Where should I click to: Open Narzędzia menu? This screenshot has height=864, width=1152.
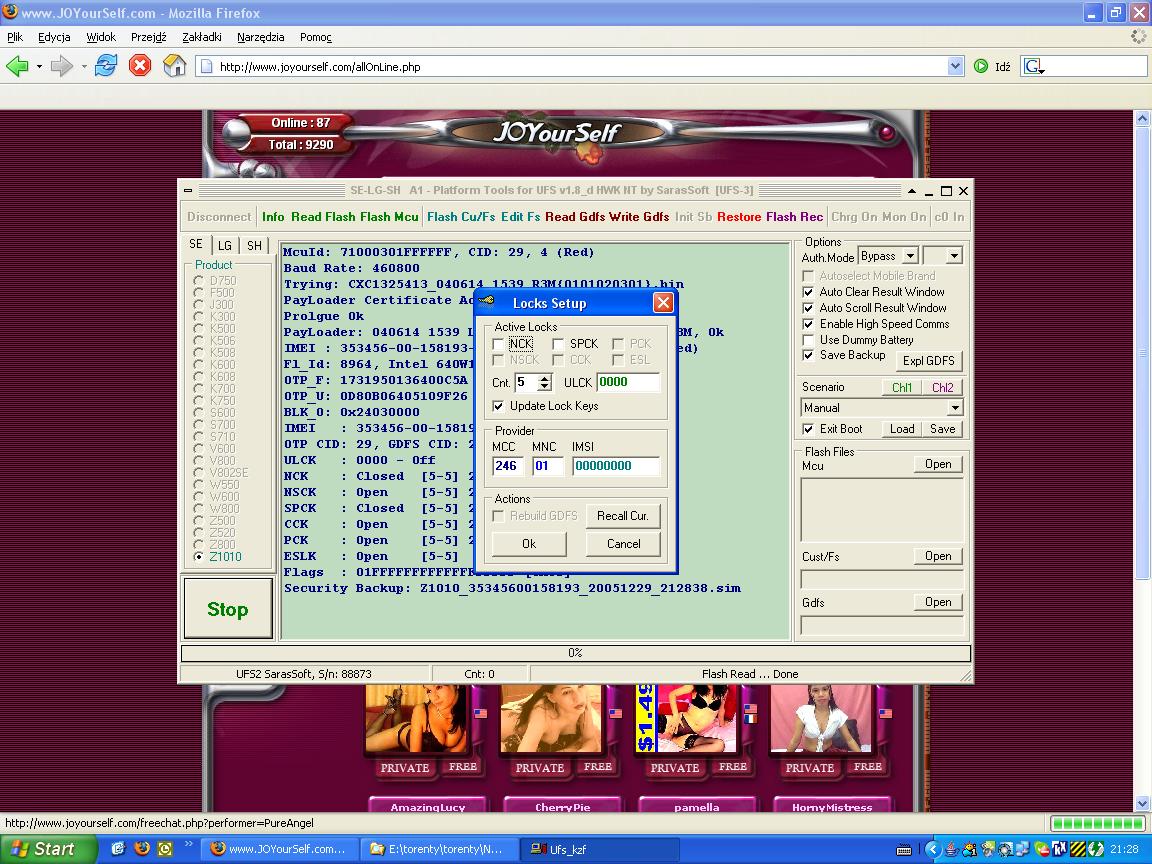click(x=260, y=37)
